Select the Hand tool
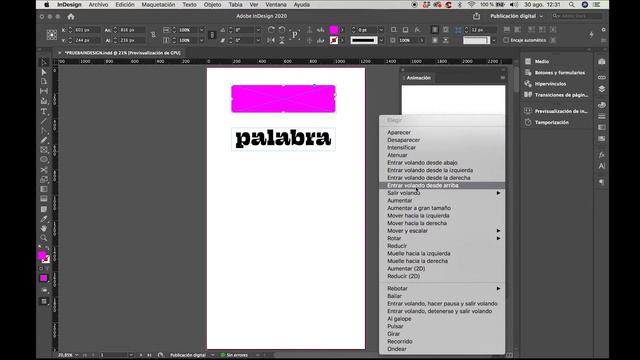640x360 pixels. [x=44, y=229]
